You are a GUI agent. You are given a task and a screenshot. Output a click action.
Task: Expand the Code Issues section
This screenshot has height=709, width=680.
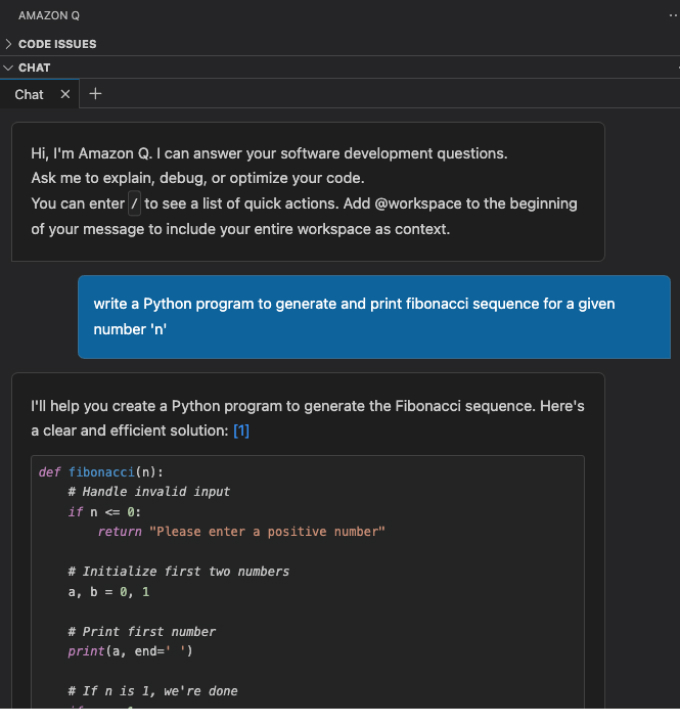pos(8,44)
